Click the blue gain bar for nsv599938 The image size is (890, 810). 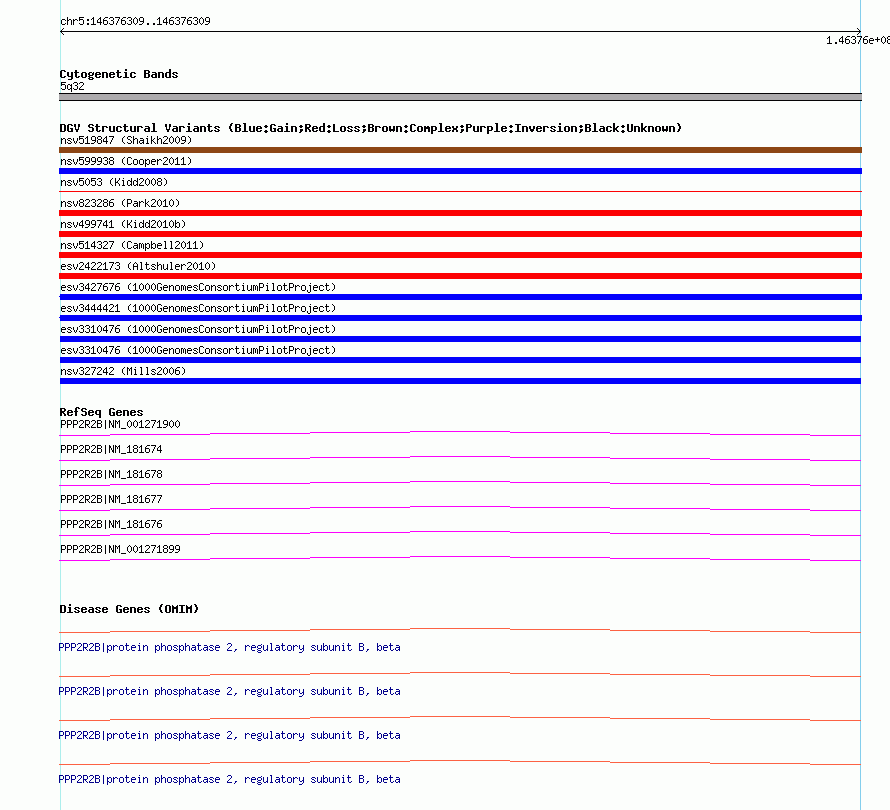click(x=460, y=171)
